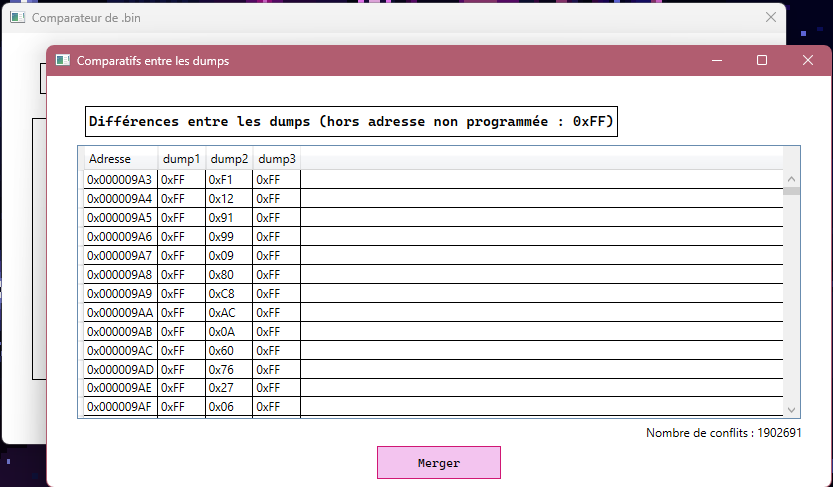The width and height of the screenshot is (833, 487).
Task: Click the app icon in Comparatifs title bar
Action: (x=63, y=60)
